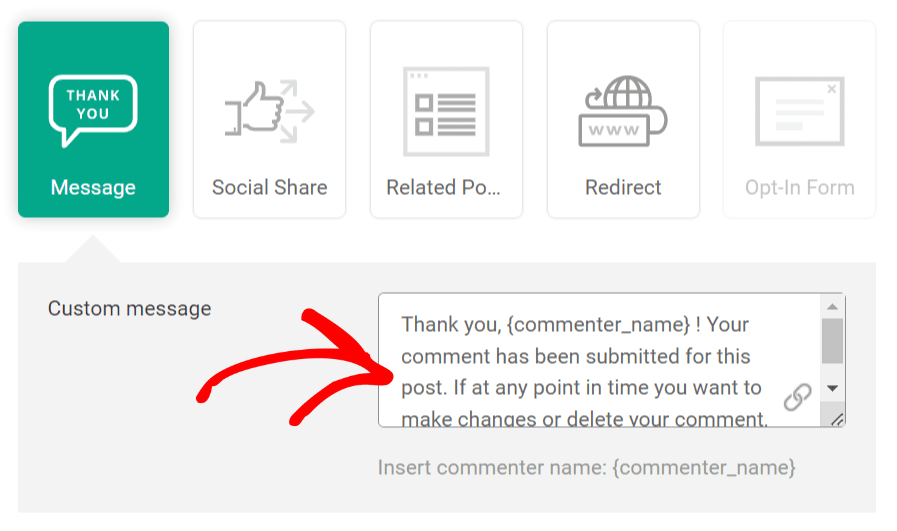Select the Opt-In Form label
Screen dimensions: 897x531
pyautogui.click(x=799, y=187)
